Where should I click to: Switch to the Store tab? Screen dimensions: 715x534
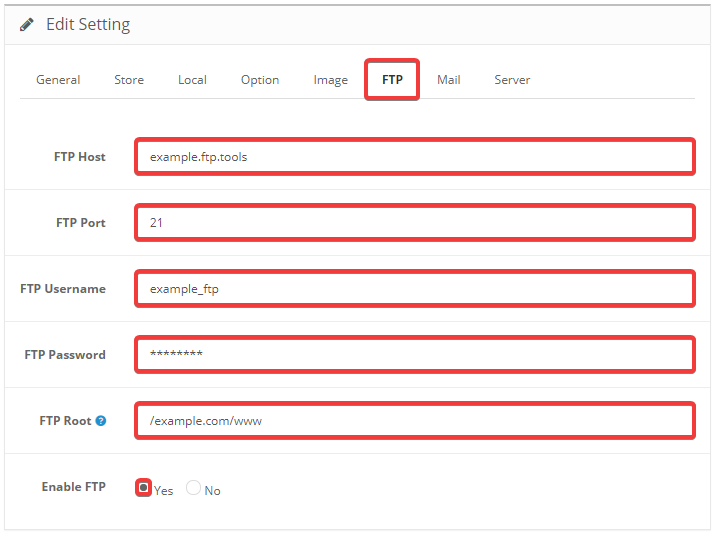pos(129,80)
